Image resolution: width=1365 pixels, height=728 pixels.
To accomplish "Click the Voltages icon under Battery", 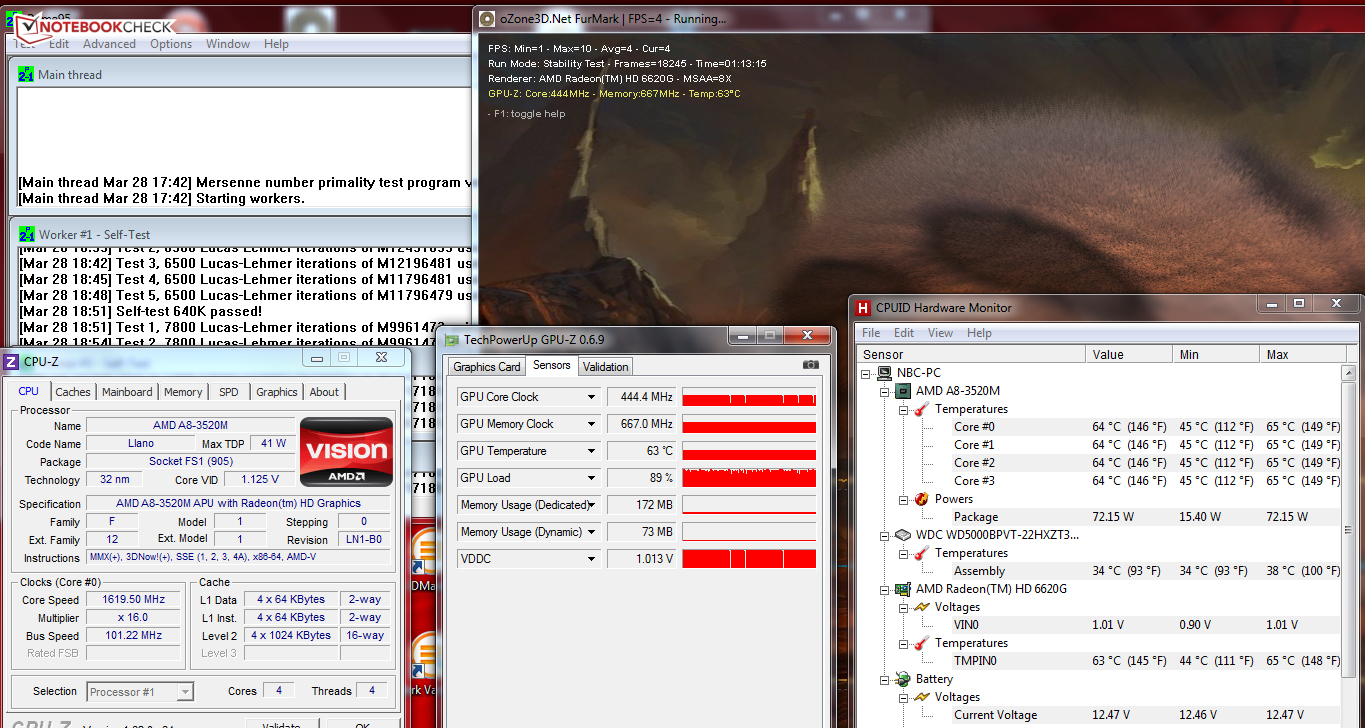I will click(x=922, y=697).
